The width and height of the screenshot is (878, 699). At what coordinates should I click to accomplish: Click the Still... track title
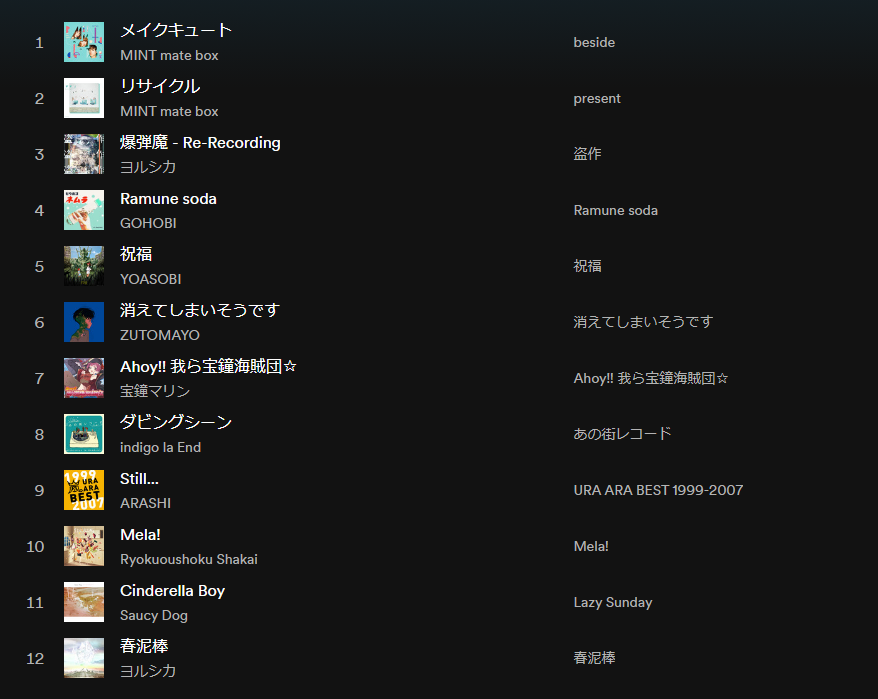(139, 478)
